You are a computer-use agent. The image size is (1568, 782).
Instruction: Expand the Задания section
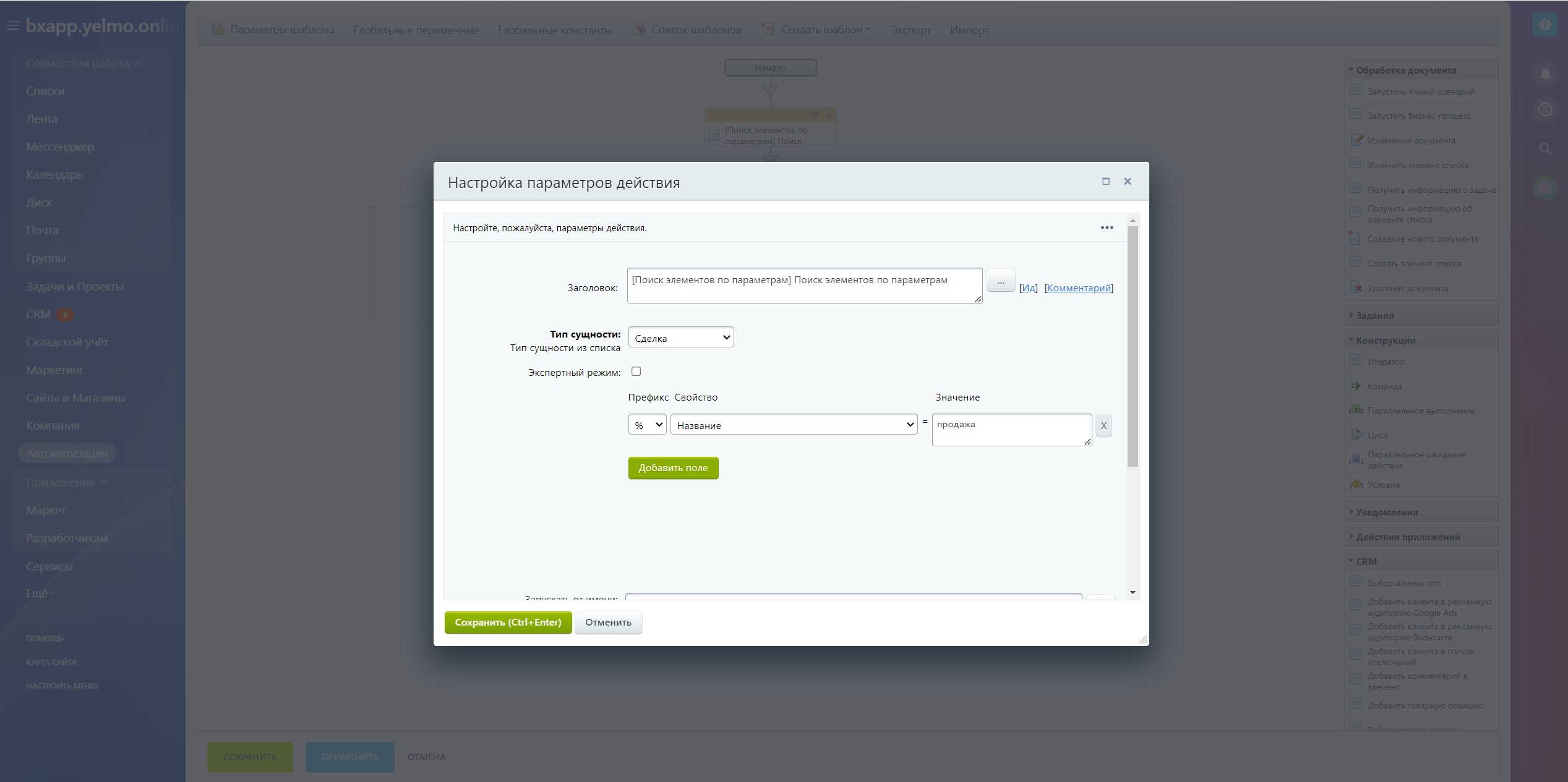1374,315
